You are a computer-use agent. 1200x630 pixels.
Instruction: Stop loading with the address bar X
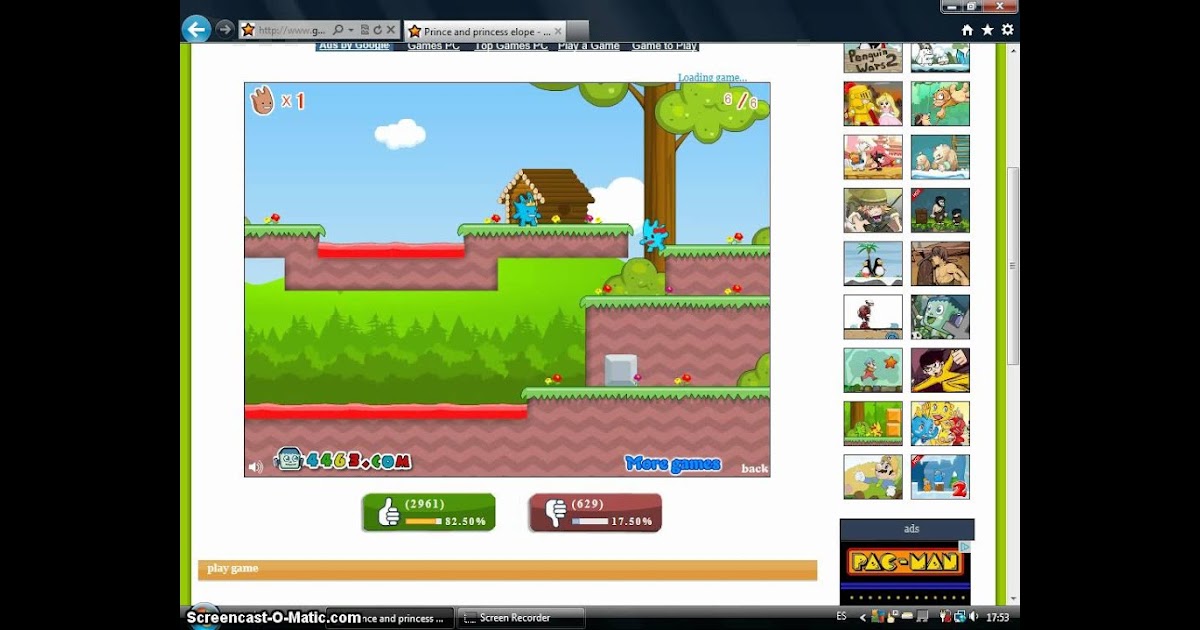(x=390, y=31)
